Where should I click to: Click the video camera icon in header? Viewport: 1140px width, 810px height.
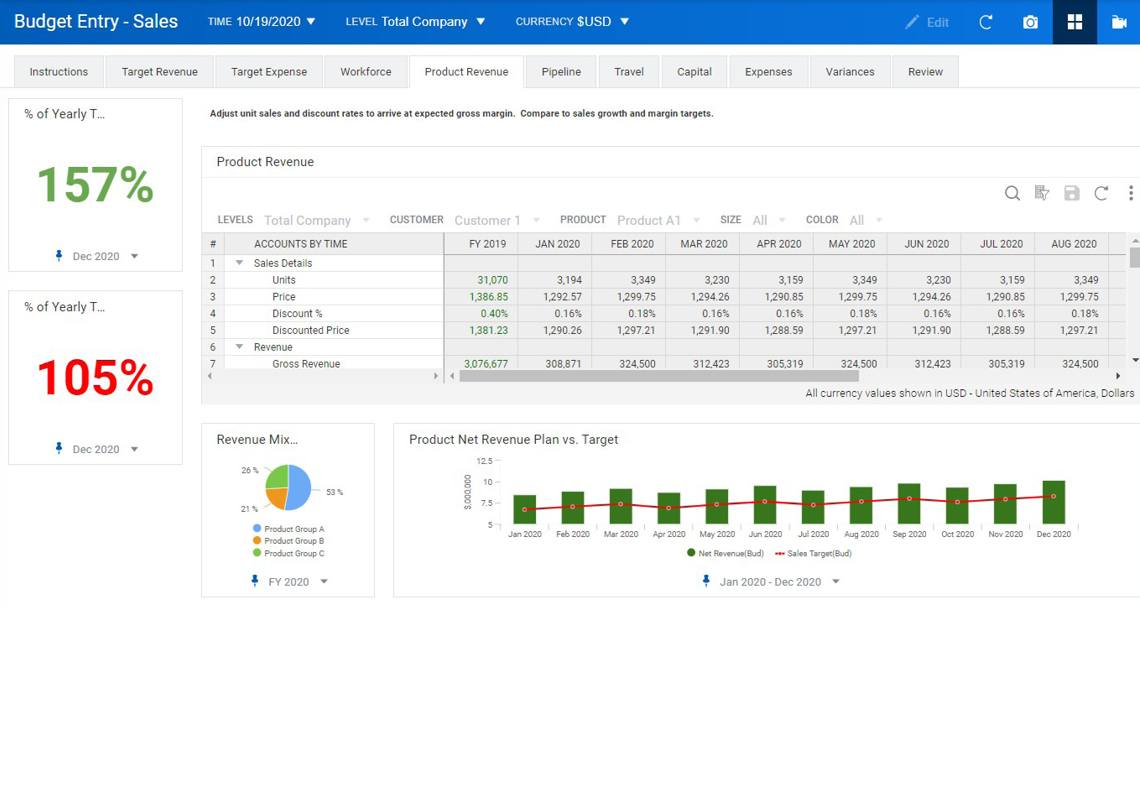[1119, 22]
